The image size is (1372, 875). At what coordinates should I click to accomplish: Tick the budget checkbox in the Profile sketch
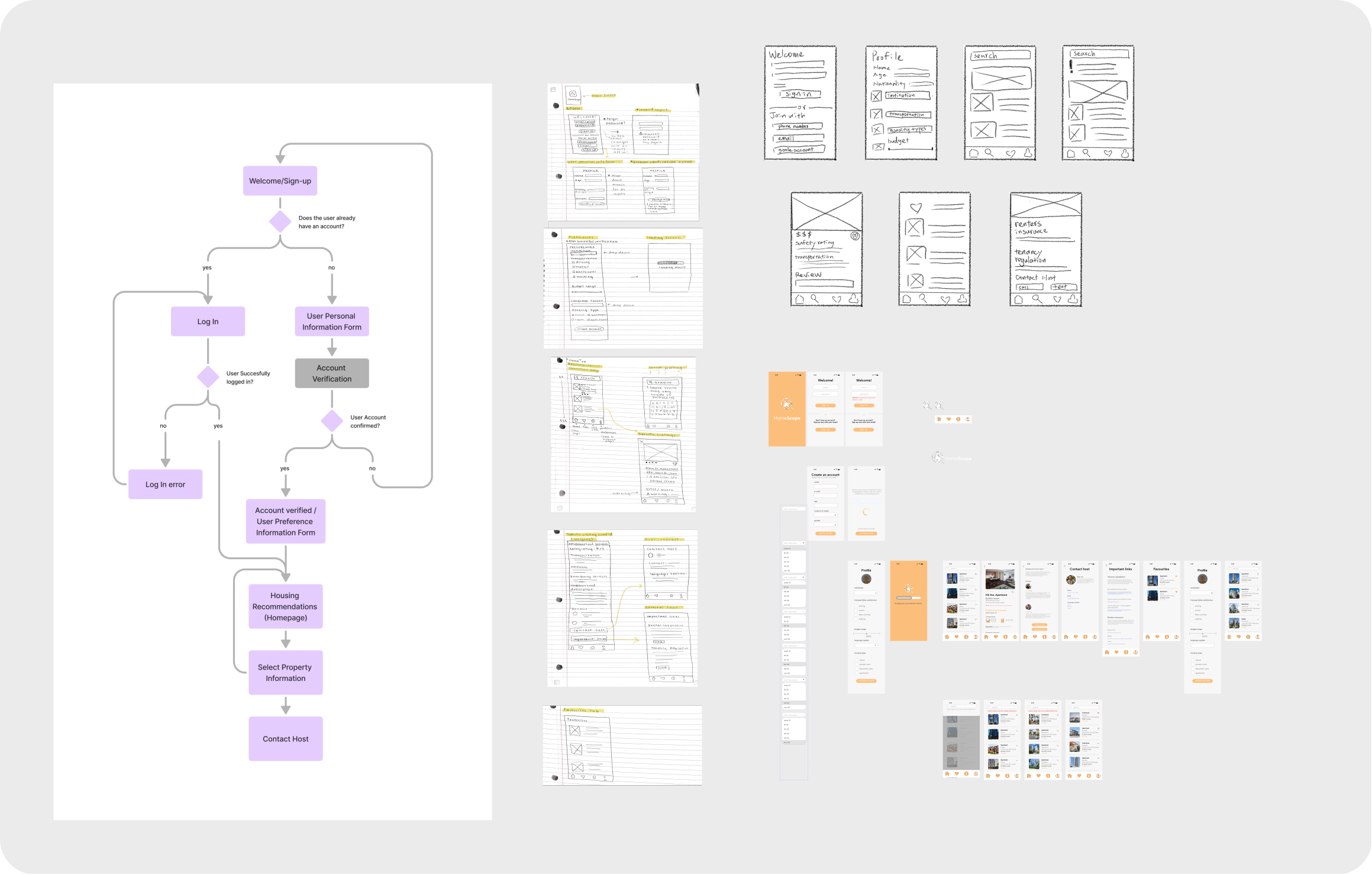click(x=879, y=147)
